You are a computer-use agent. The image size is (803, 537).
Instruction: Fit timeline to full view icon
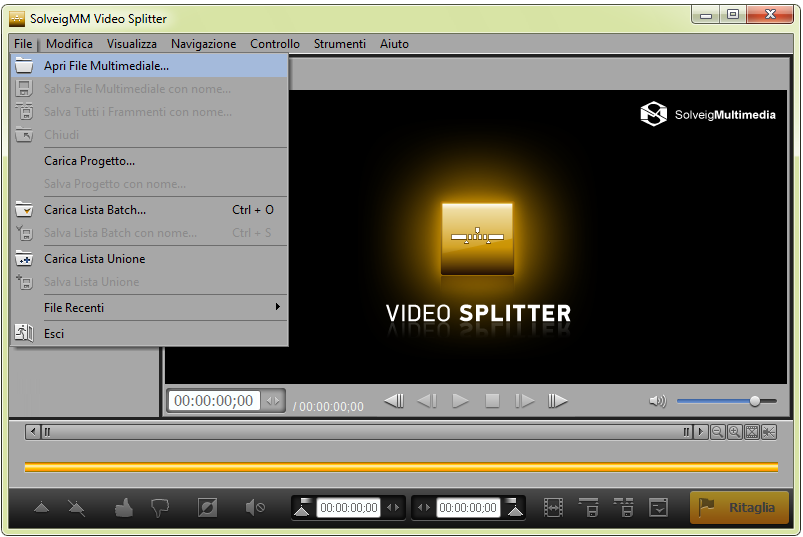[x=752, y=432]
